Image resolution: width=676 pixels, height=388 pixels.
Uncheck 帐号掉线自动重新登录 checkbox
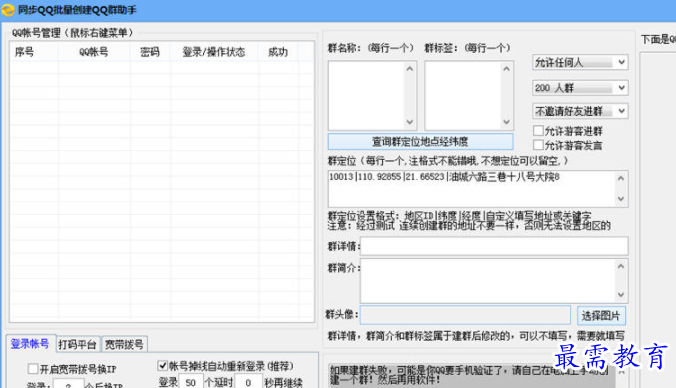click(163, 366)
